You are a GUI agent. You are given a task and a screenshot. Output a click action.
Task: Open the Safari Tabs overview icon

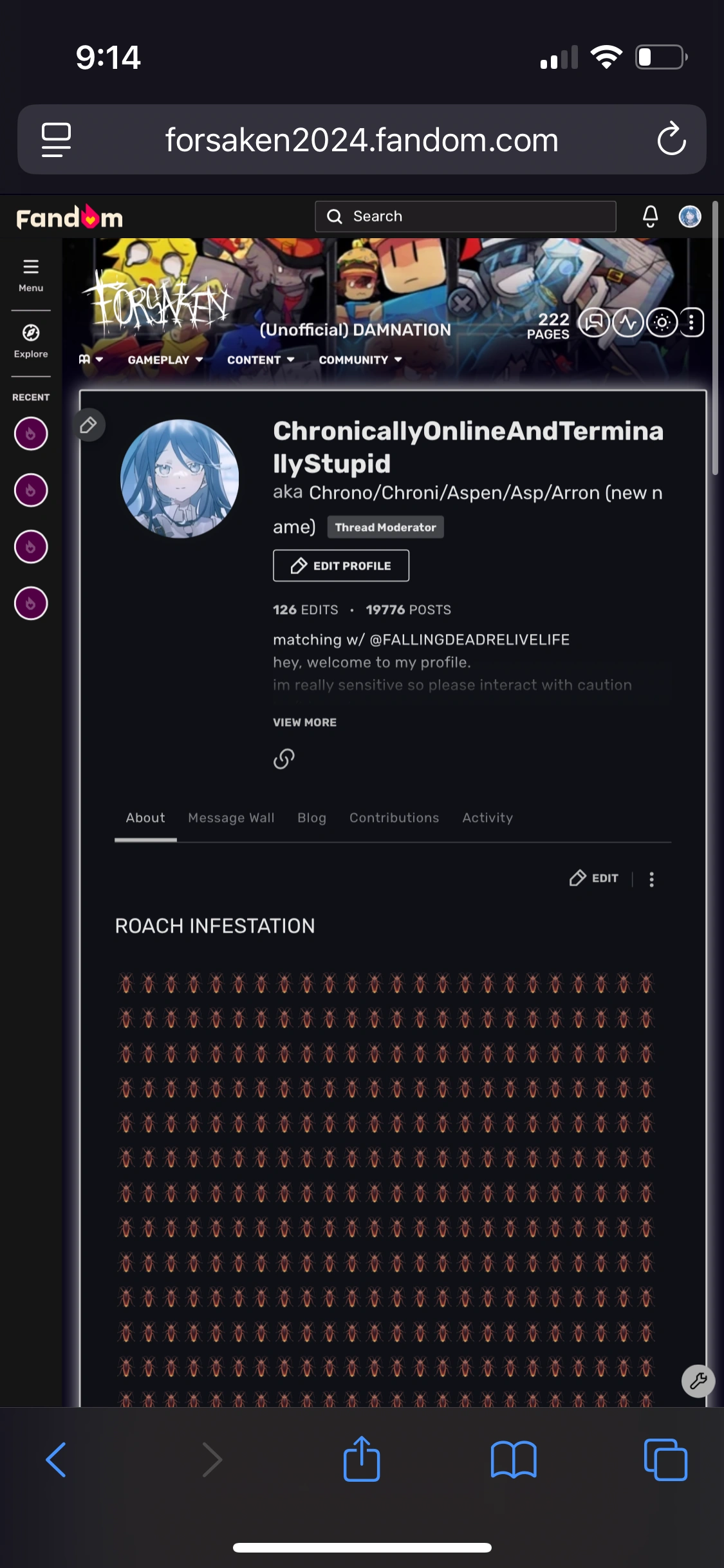[665, 1459]
